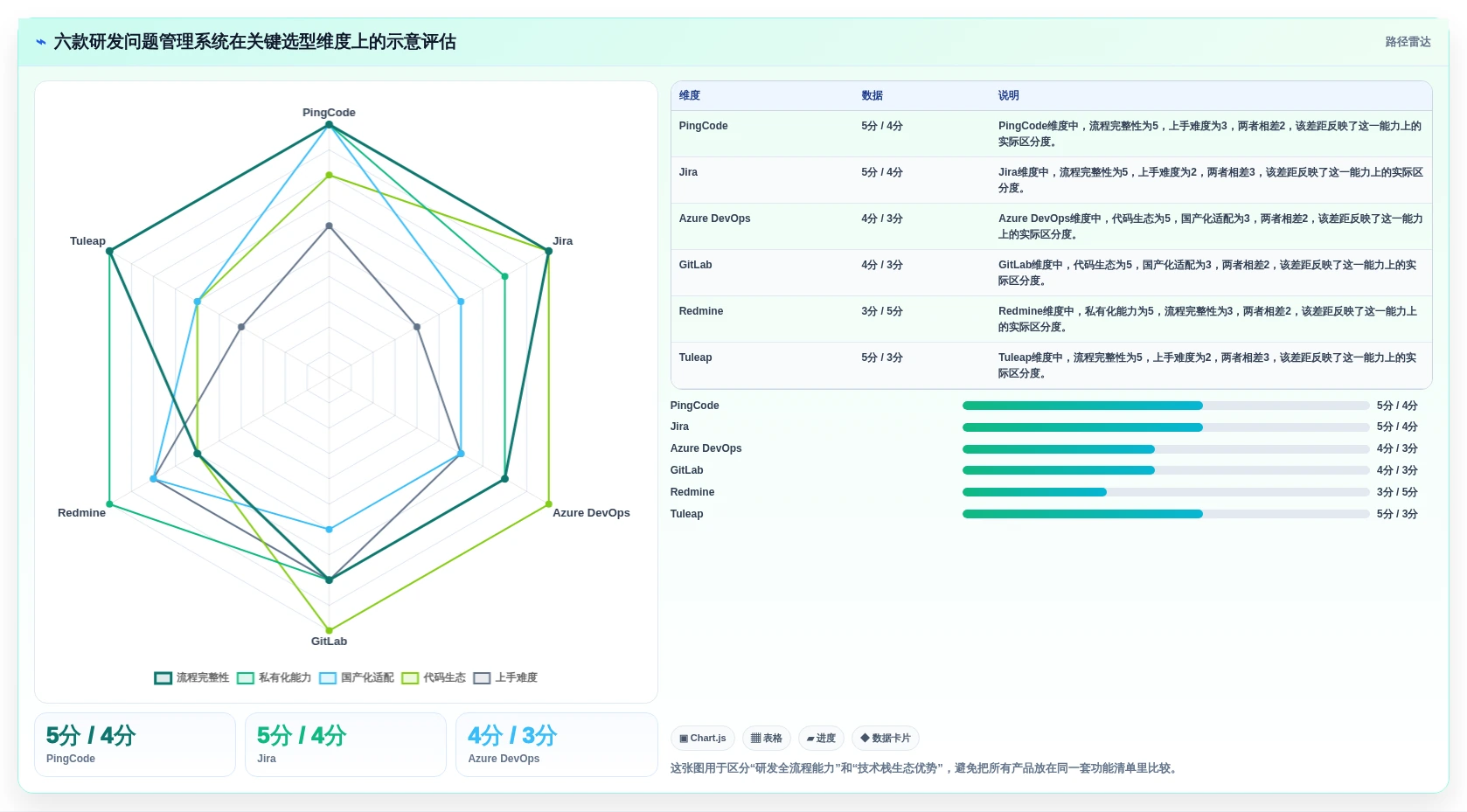The width and height of the screenshot is (1467, 812).
Task: Select the 进度 chip
Action: pos(821,739)
